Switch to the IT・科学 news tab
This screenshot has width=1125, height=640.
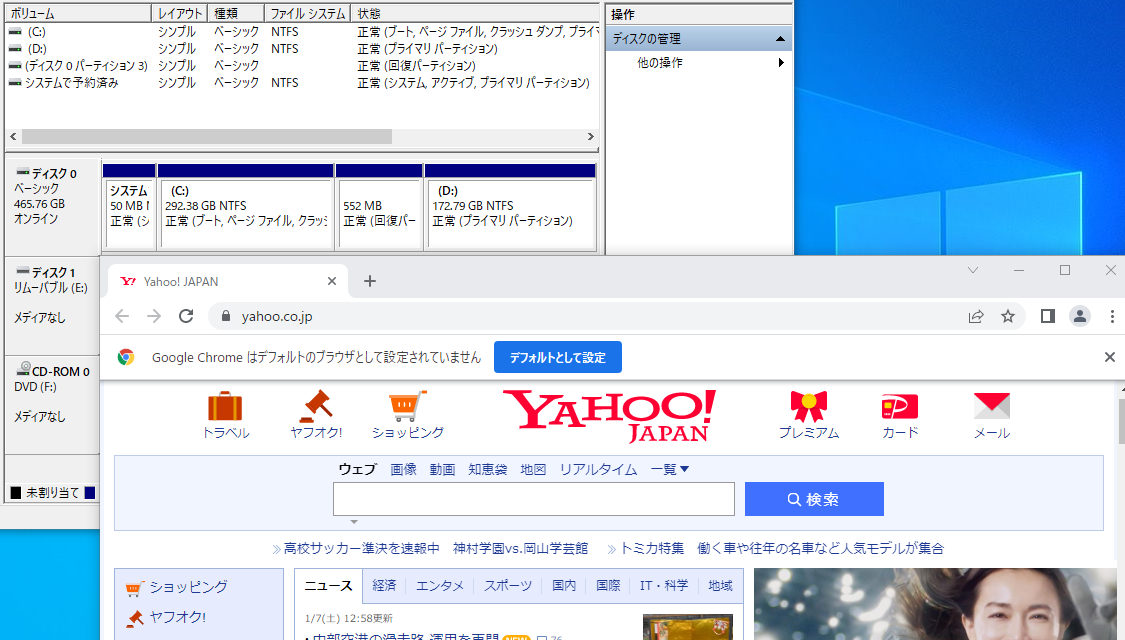[x=664, y=585]
